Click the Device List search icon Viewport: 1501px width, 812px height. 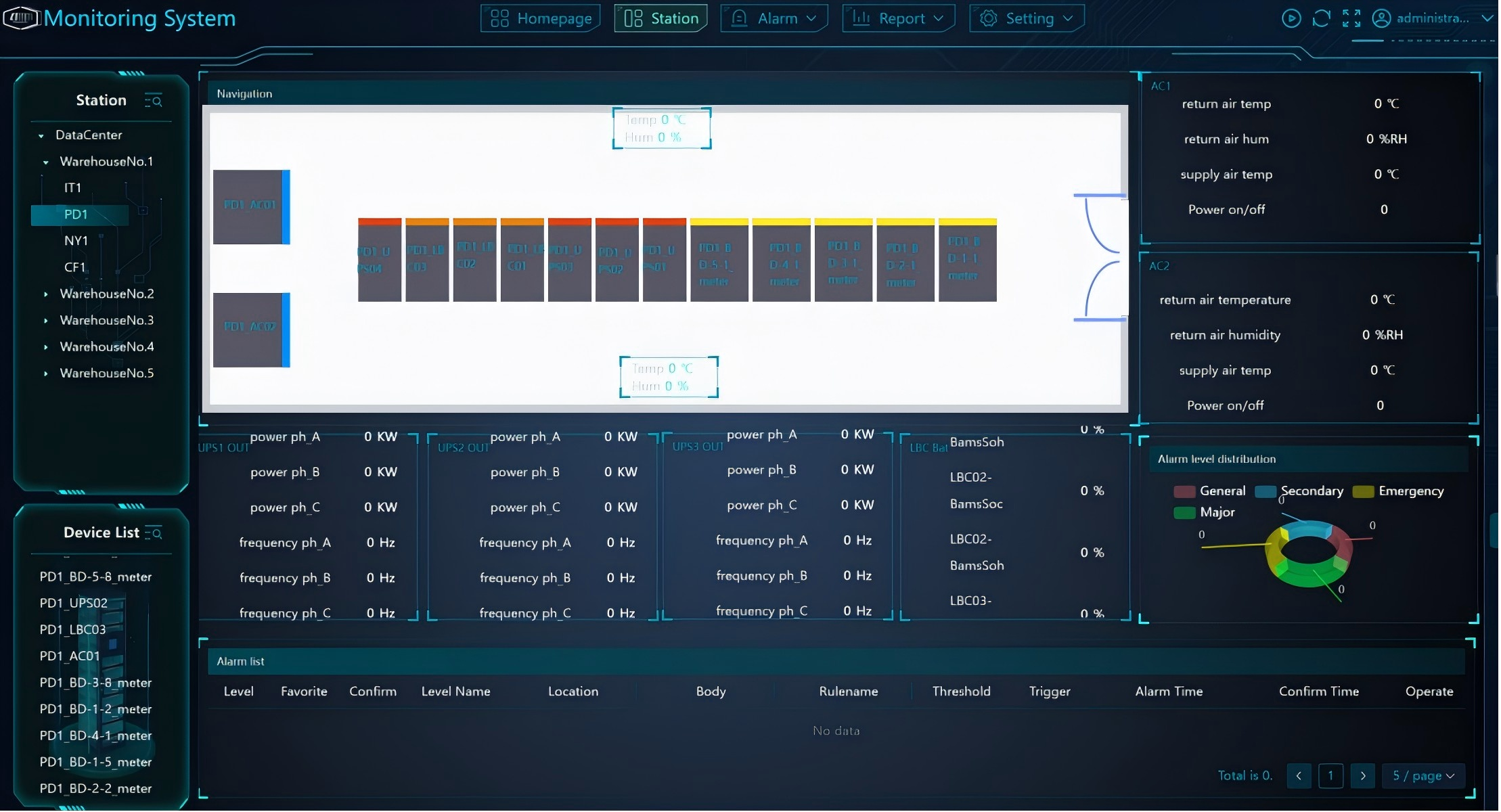click(x=154, y=534)
